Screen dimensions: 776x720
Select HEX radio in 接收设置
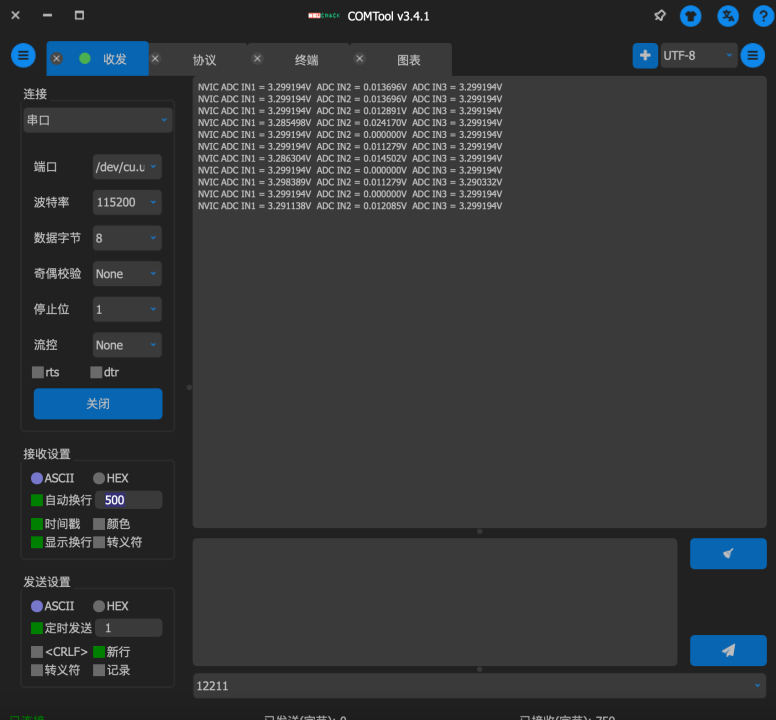point(99,478)
